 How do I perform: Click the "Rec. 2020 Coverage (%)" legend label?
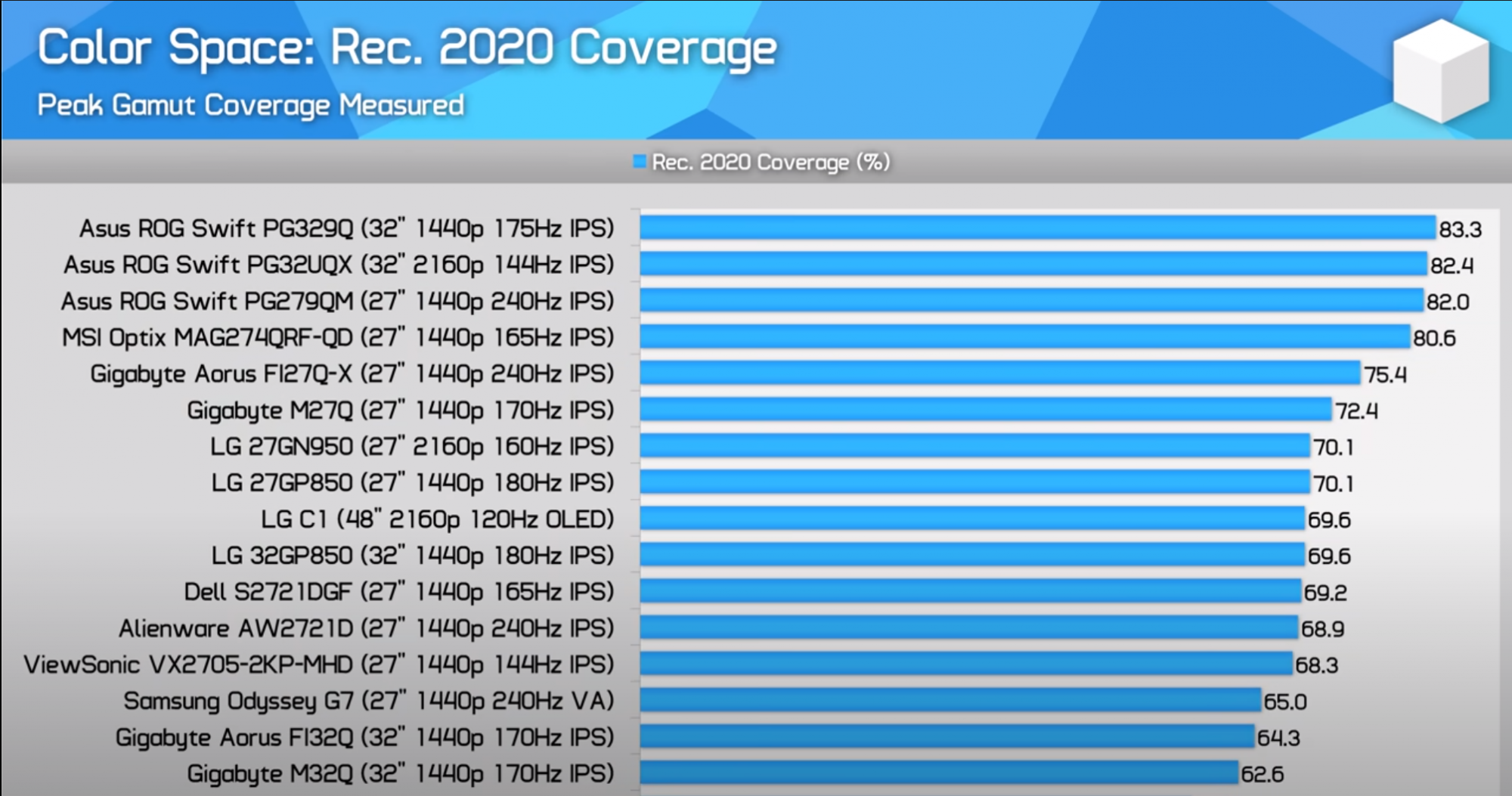771,163
